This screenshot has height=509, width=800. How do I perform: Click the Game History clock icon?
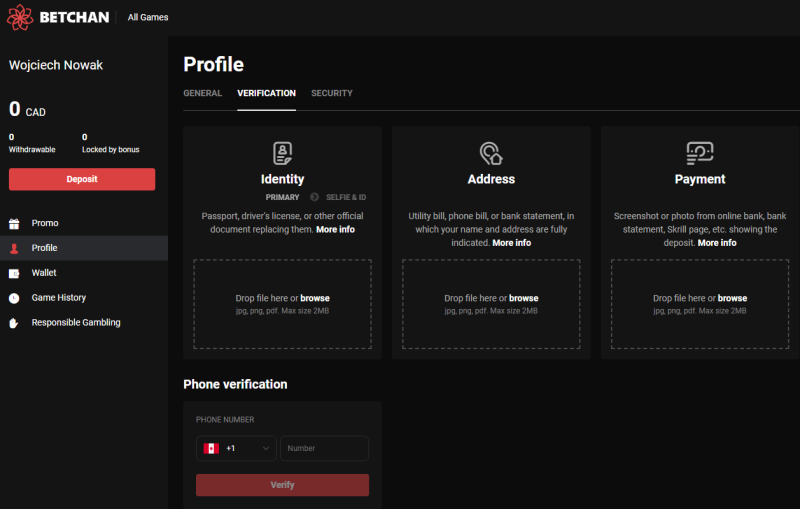pos(14,298)
